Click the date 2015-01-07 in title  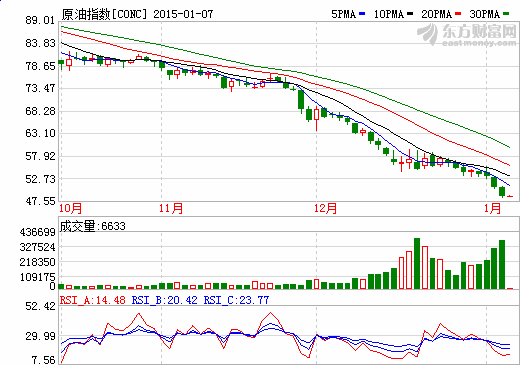[183, 14]
